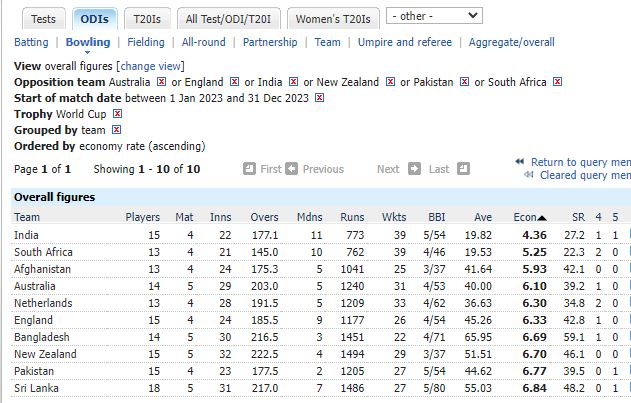Click Bangladesh's average value 65.95

(478, 337)
